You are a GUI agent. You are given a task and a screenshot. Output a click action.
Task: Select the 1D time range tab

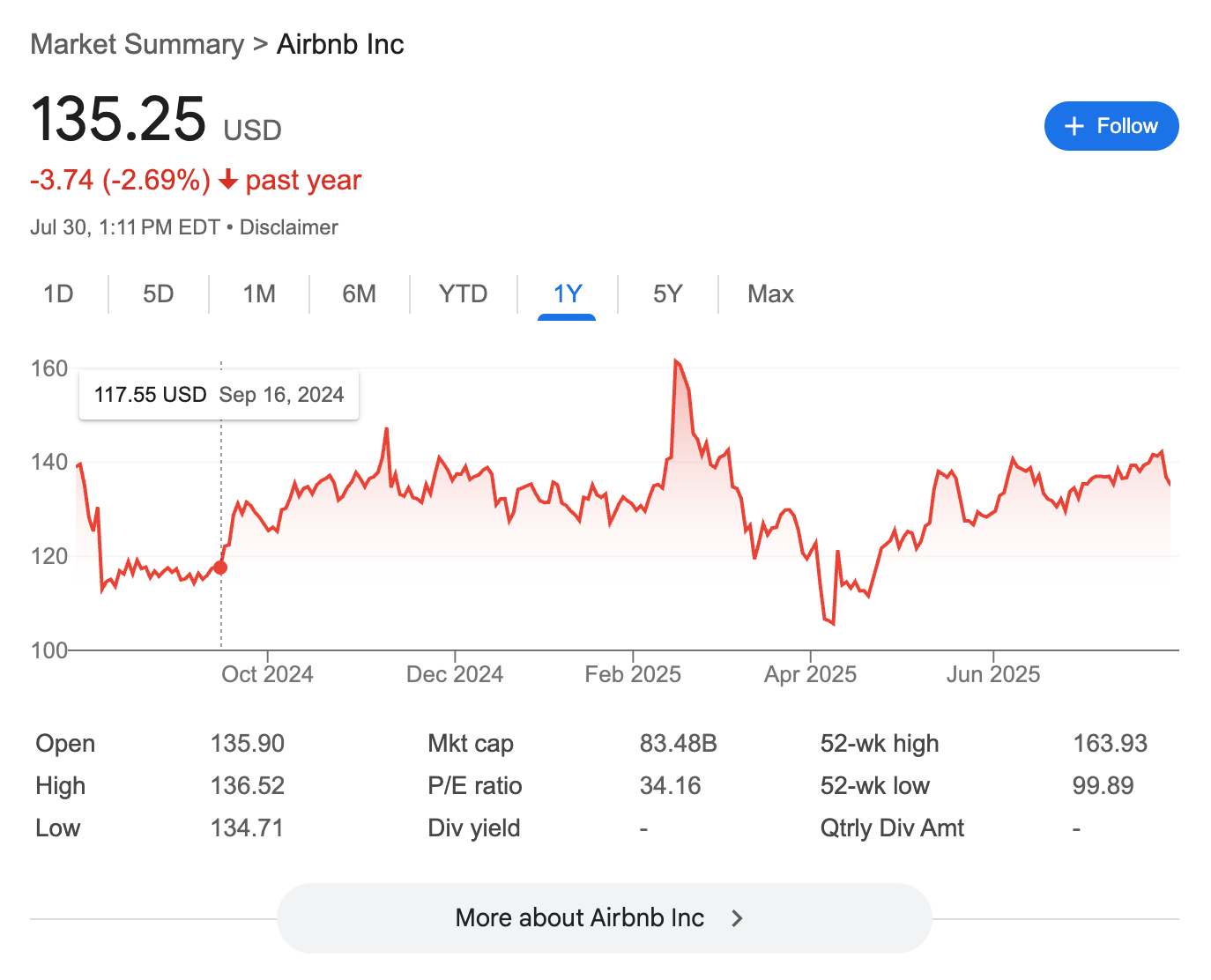point(58,293)
